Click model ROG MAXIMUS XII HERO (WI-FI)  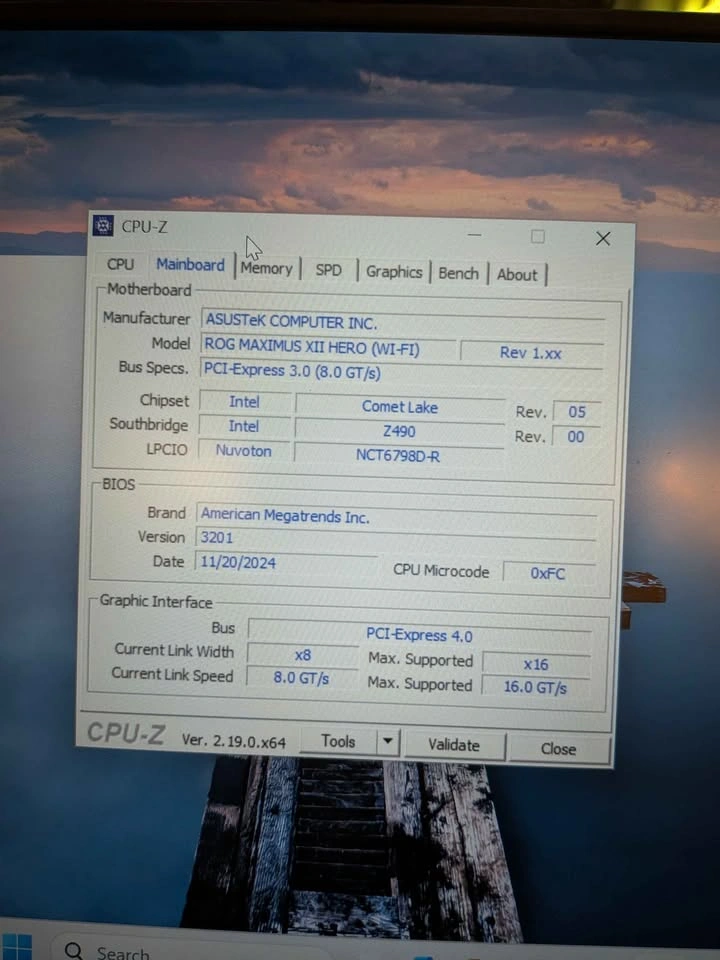329,347
